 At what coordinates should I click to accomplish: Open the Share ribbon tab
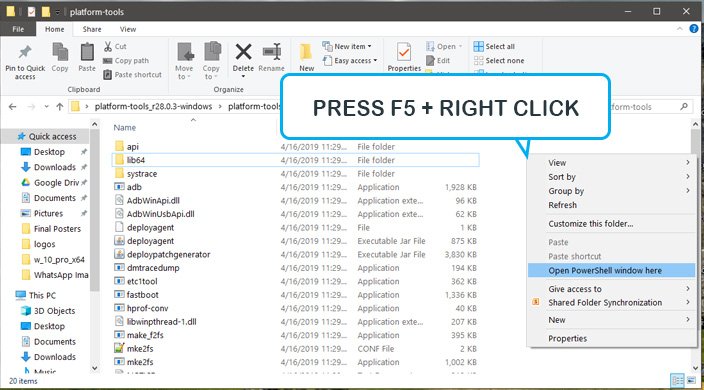[x=92, y=29]
